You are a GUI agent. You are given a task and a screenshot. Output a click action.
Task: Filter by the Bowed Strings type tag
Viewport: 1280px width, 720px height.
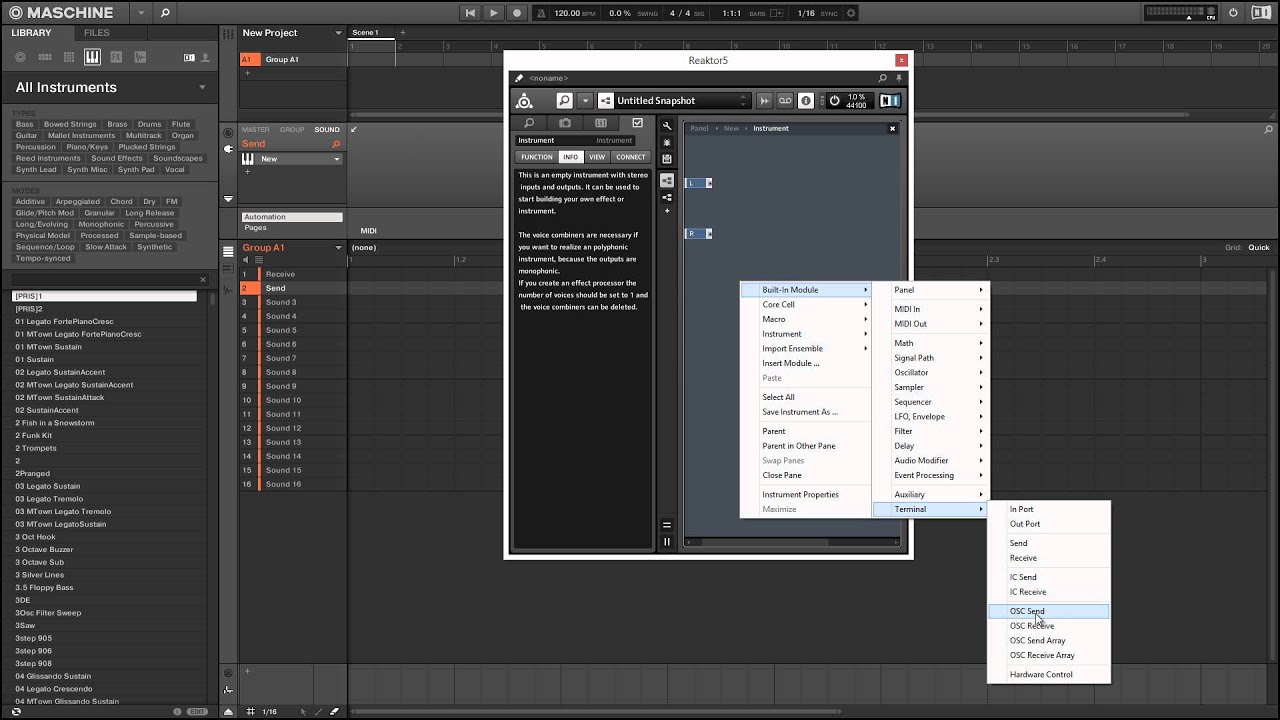[70, 125]
